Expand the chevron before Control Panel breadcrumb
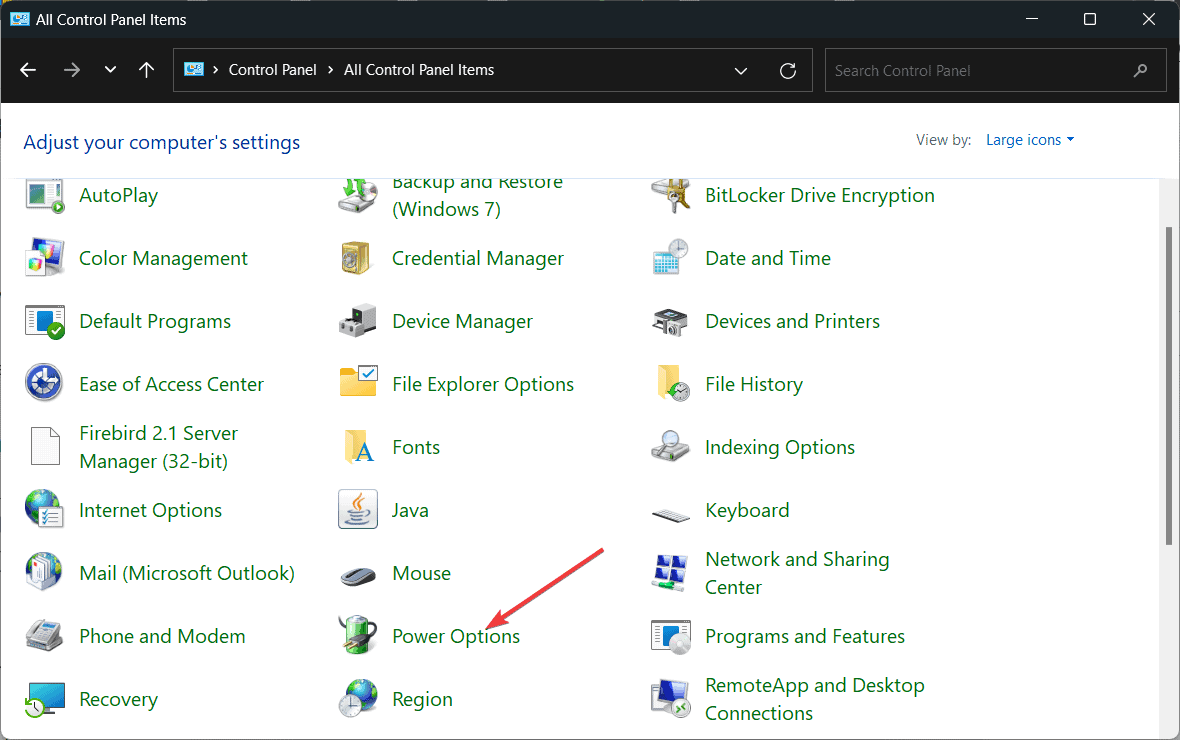This screenshot has width=1180, height=740. (x=215, y=70)
